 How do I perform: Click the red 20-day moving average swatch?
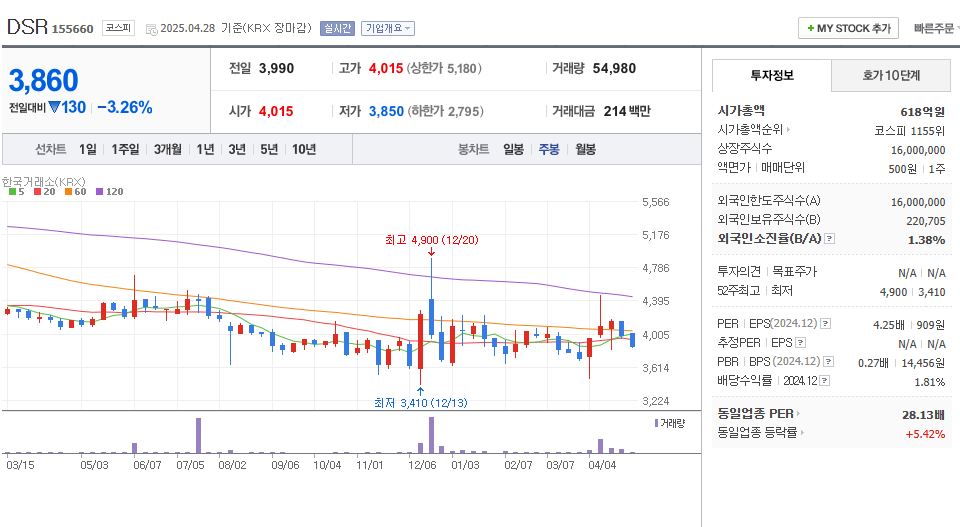[x=37, y=192]
